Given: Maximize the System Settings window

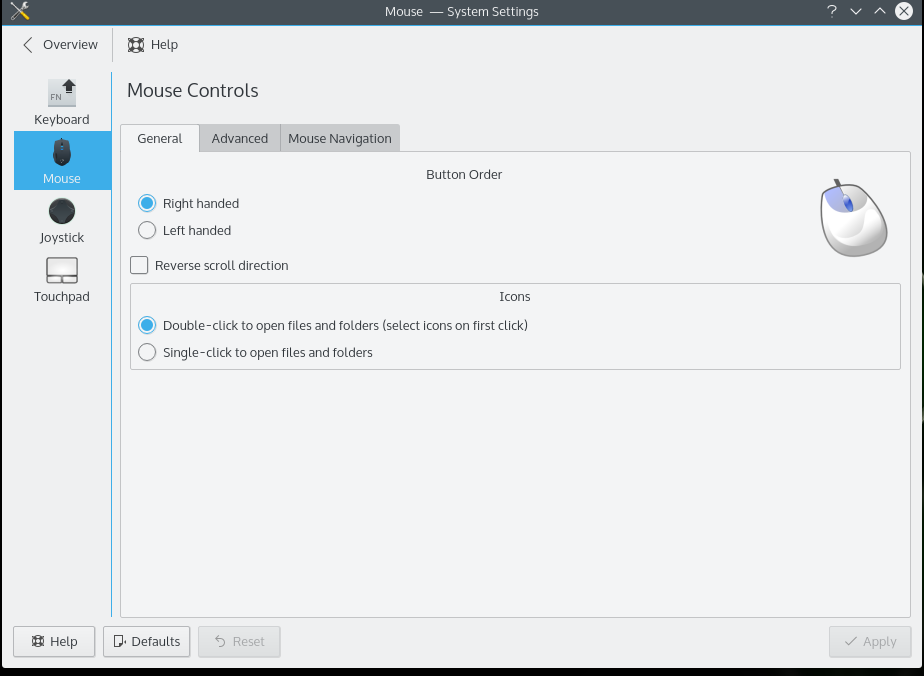Looking at the screenshot, I should point(880,11).
